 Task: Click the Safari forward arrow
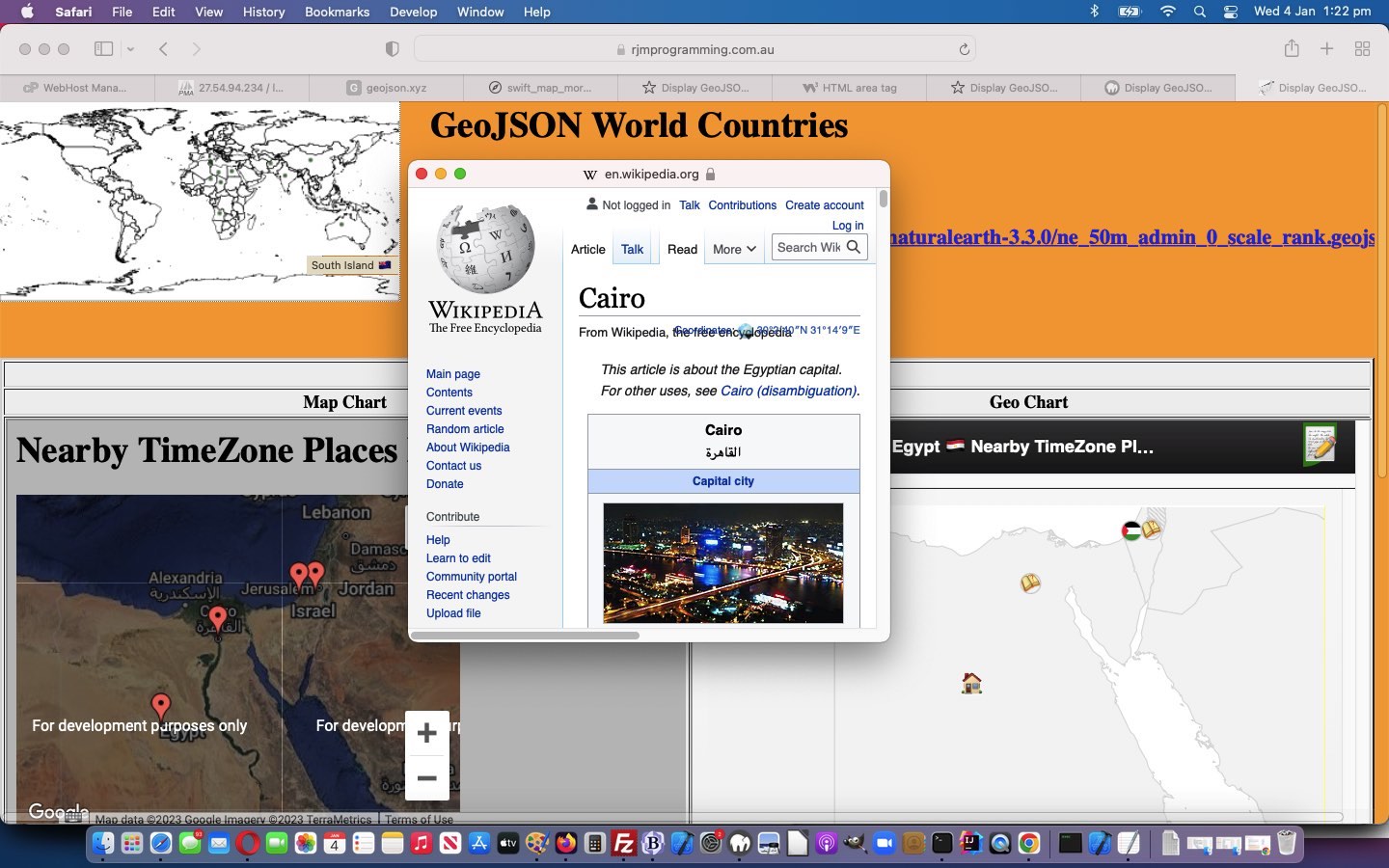click(x=196, y=49)
